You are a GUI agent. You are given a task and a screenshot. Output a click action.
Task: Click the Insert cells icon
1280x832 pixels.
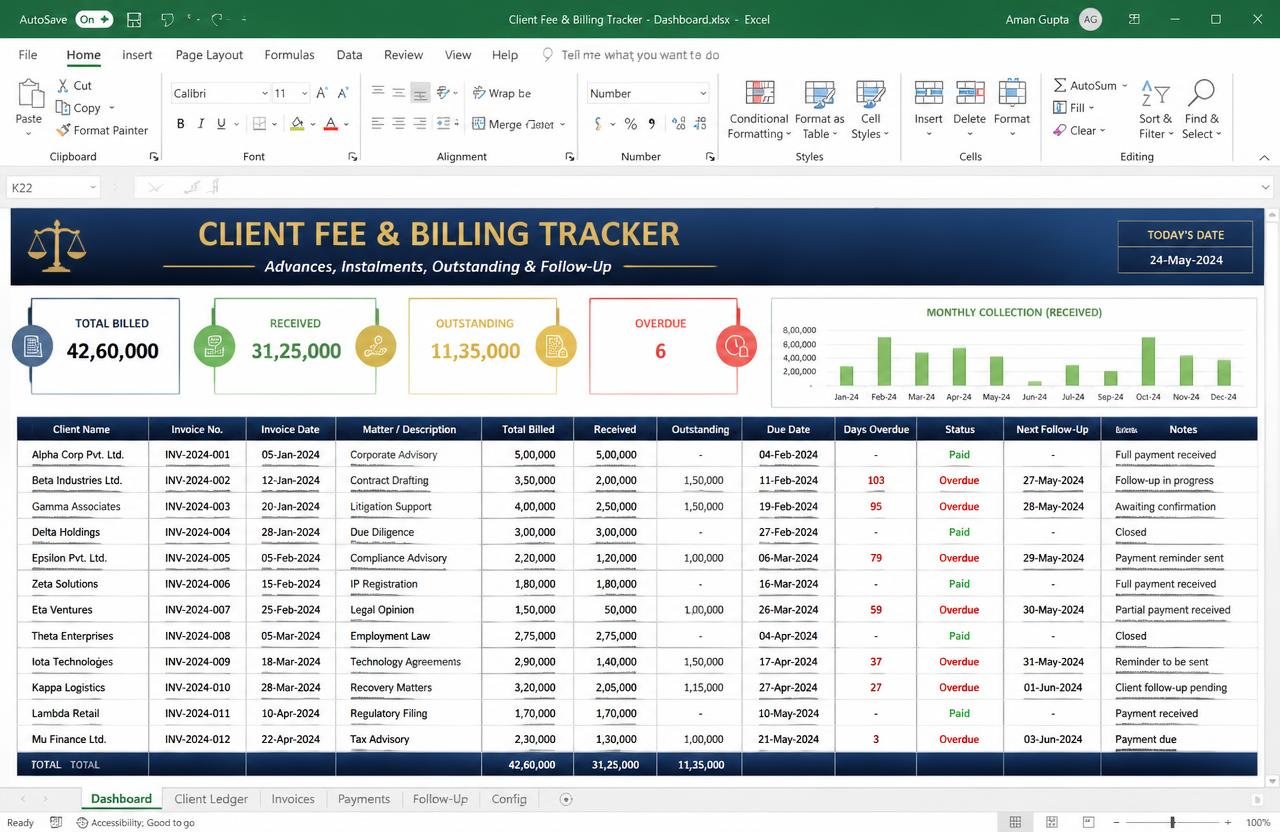929,94
